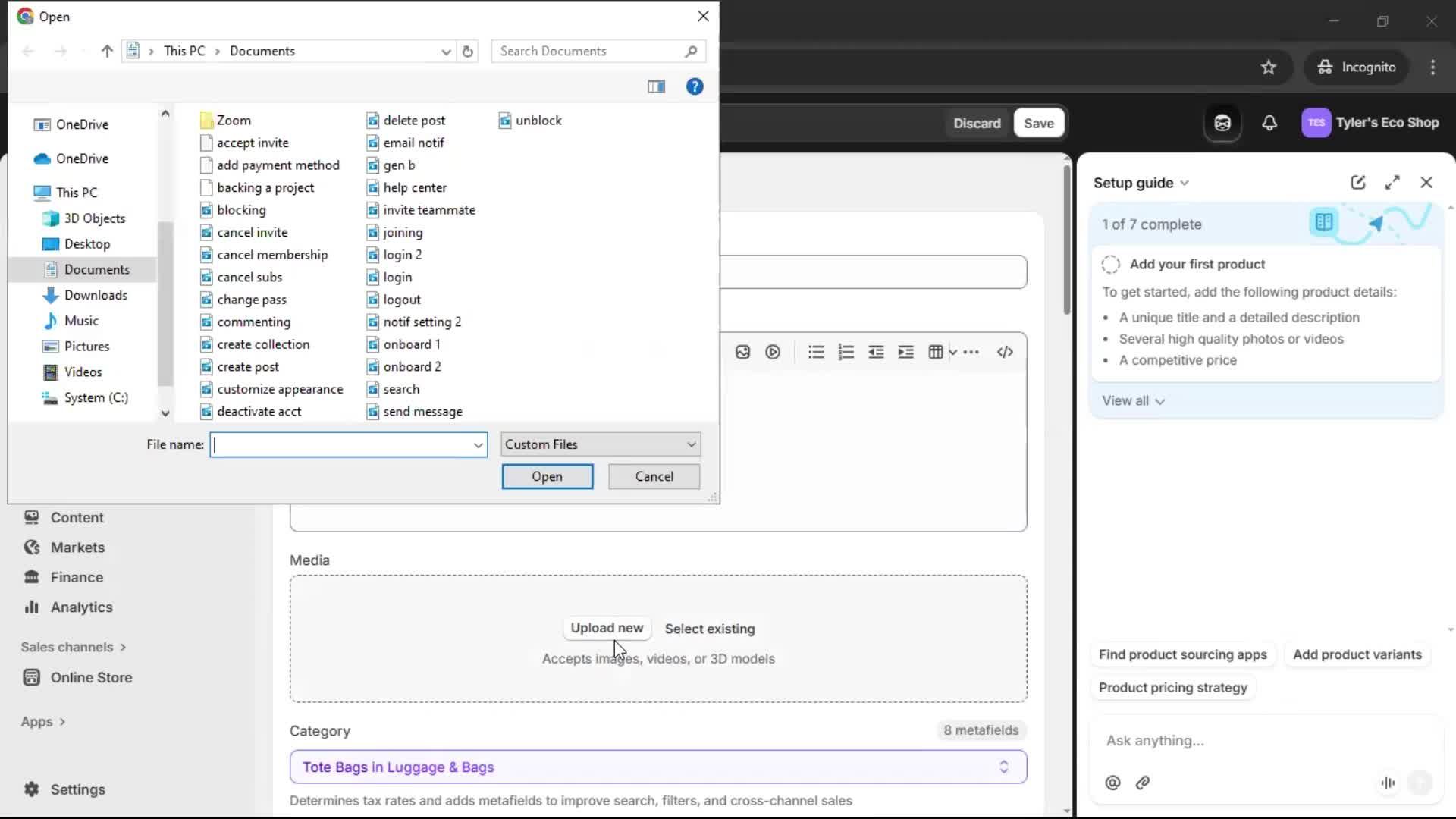Screen dimensions: 1456x819
Task: Open notifications via the bell icon
Action: pyautogui.click(x=1269, y=123)
